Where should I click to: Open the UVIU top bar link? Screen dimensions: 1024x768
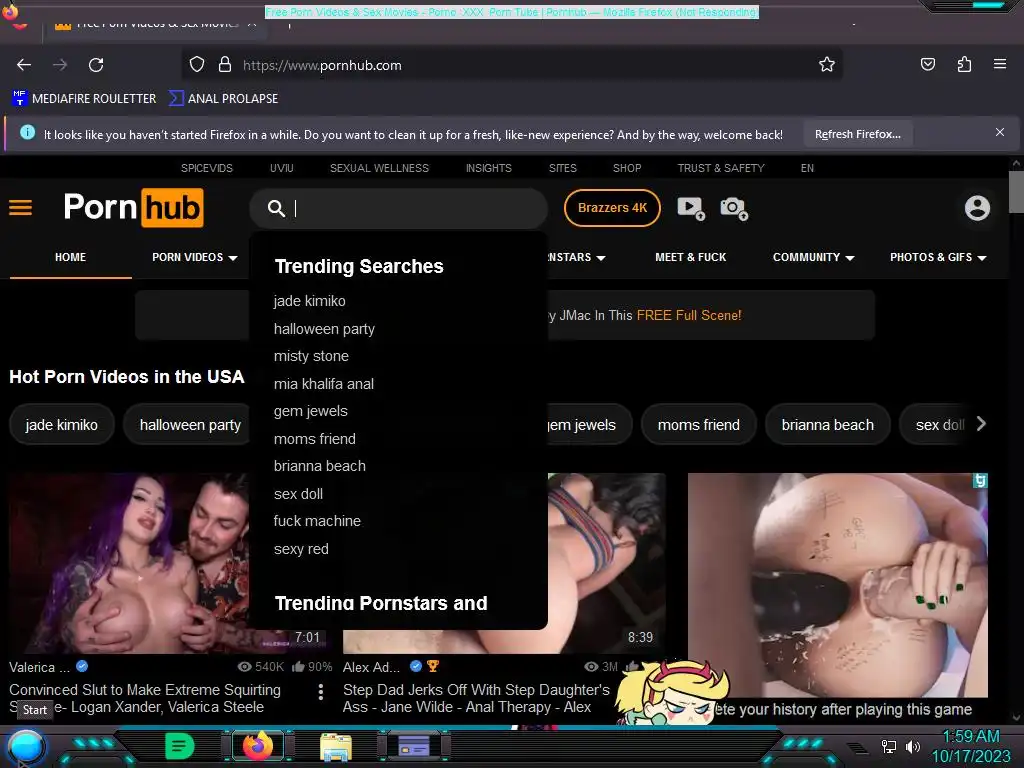click(x=281, y=168)
